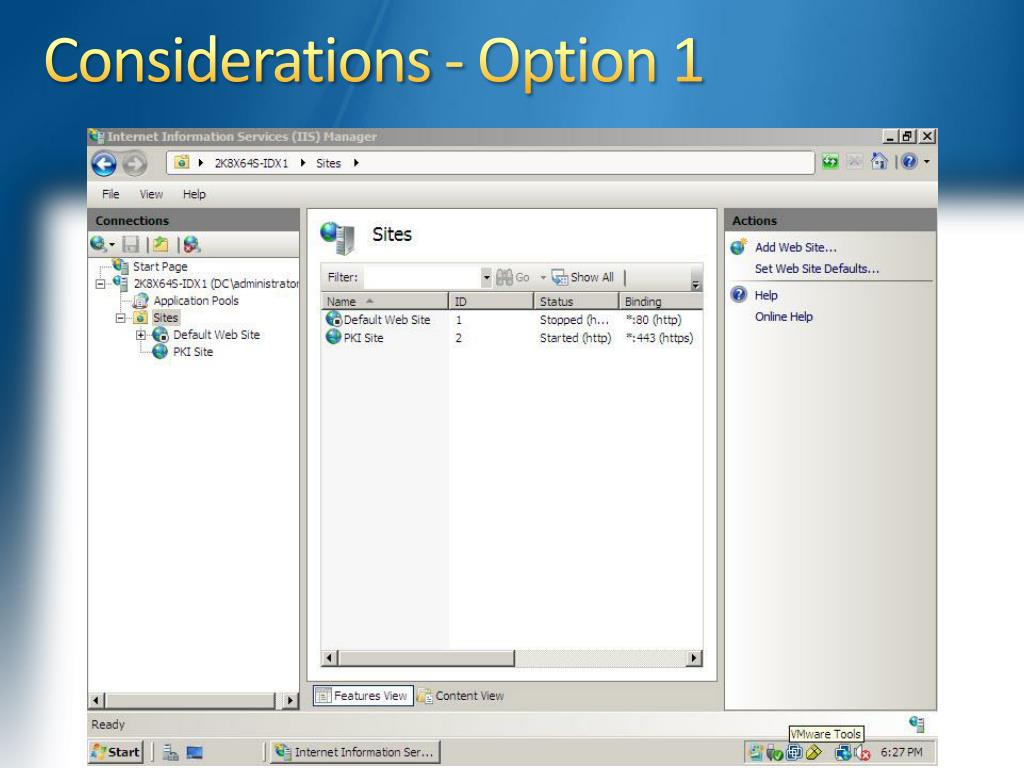Screen dimensions: 1024x768
Task: Click Sites list horizontal scrollbar left arrow
Action: [329, 658]
